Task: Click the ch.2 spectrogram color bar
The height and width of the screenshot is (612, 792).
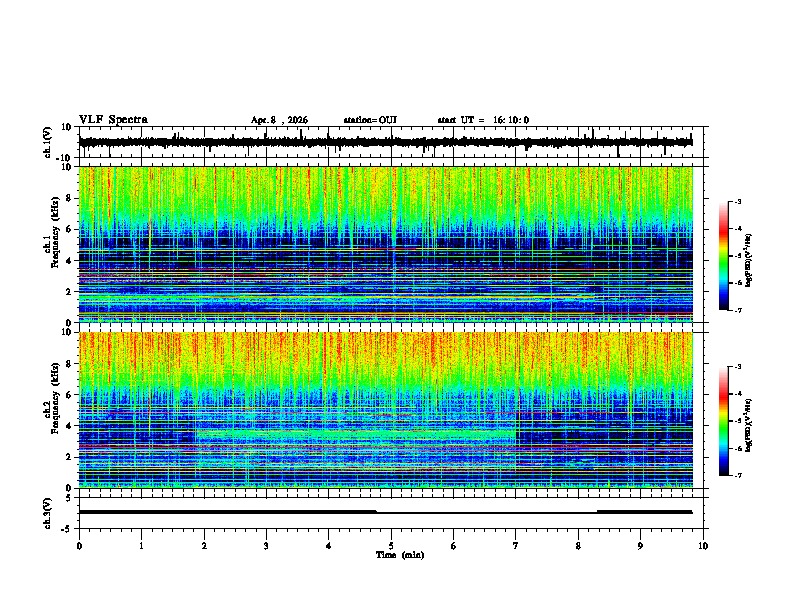Action: click(x=723, y=421)
